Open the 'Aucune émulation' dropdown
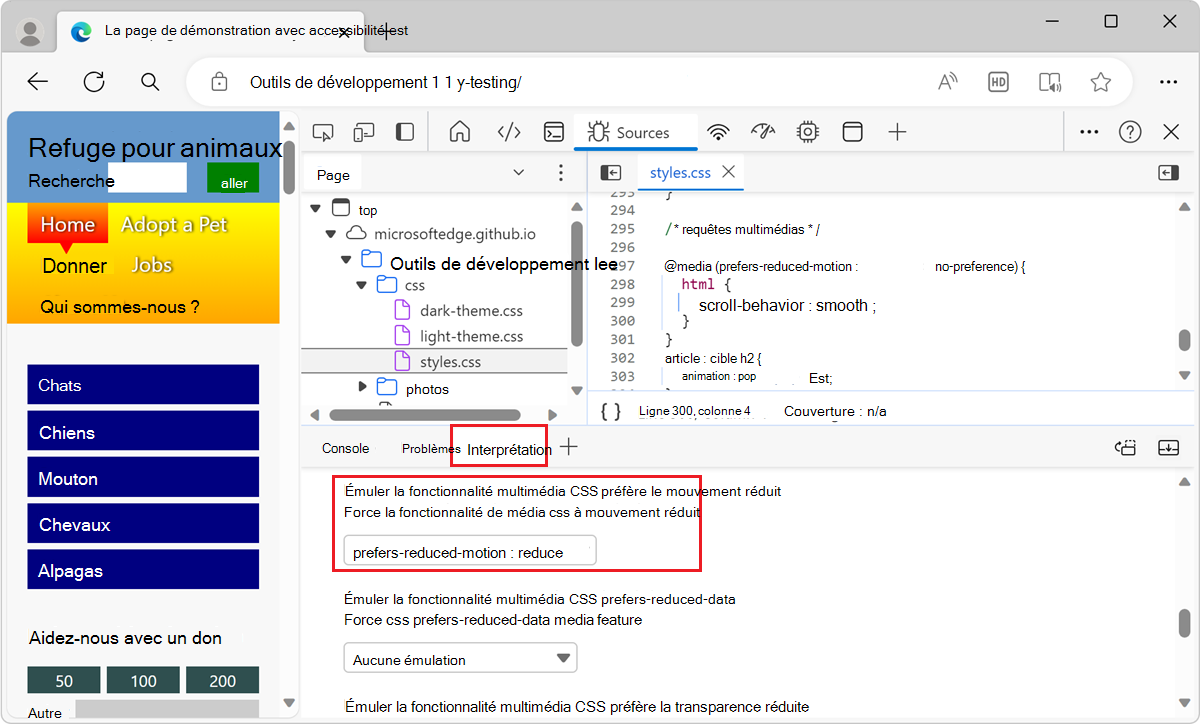This screenshot has height=724, width=1200. click(460, 657)
